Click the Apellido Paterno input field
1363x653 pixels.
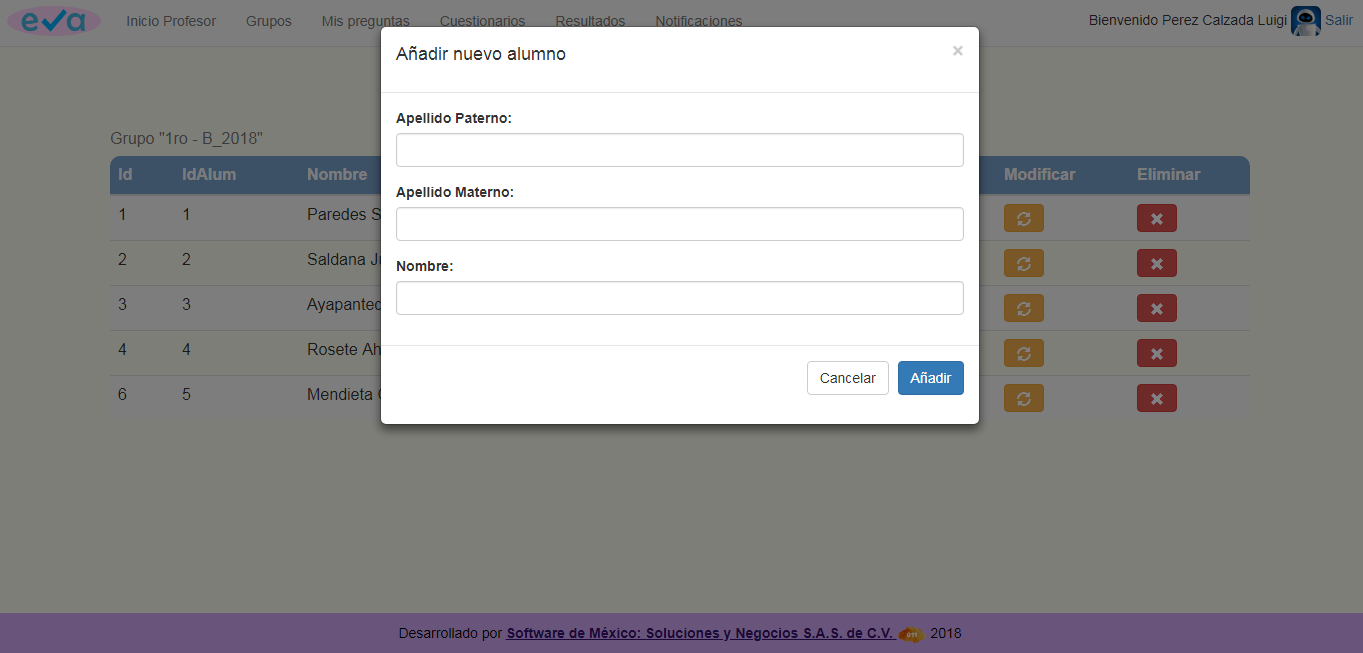[x=679, y=149]
